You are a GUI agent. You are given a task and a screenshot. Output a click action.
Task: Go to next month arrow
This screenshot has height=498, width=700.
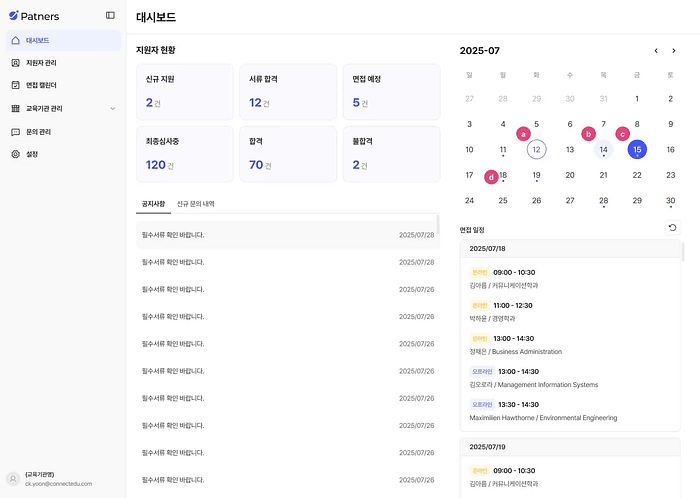(x=674, y=51)
